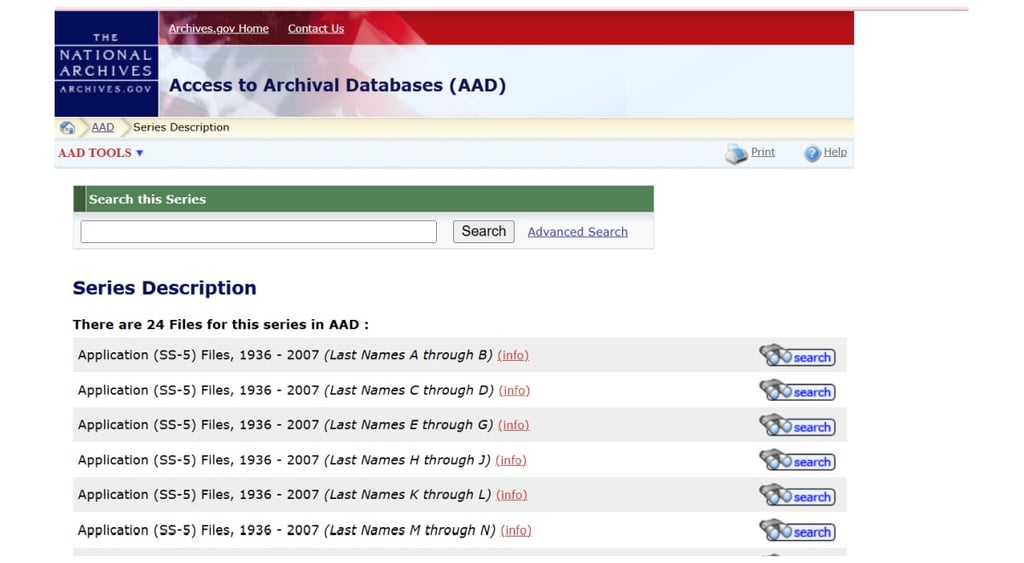
Task: Expand the AAD TOOLS dropdown
Action: (x=101, y=153)
